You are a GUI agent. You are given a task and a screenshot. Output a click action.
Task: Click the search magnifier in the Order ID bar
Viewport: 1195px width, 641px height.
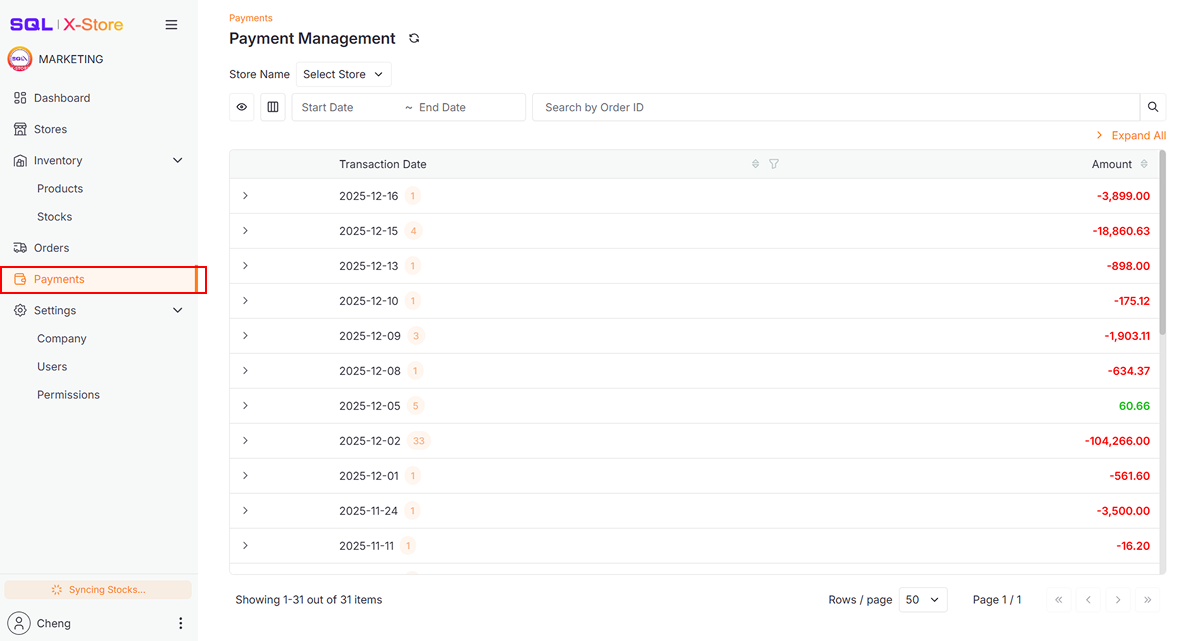[1152, 106]
